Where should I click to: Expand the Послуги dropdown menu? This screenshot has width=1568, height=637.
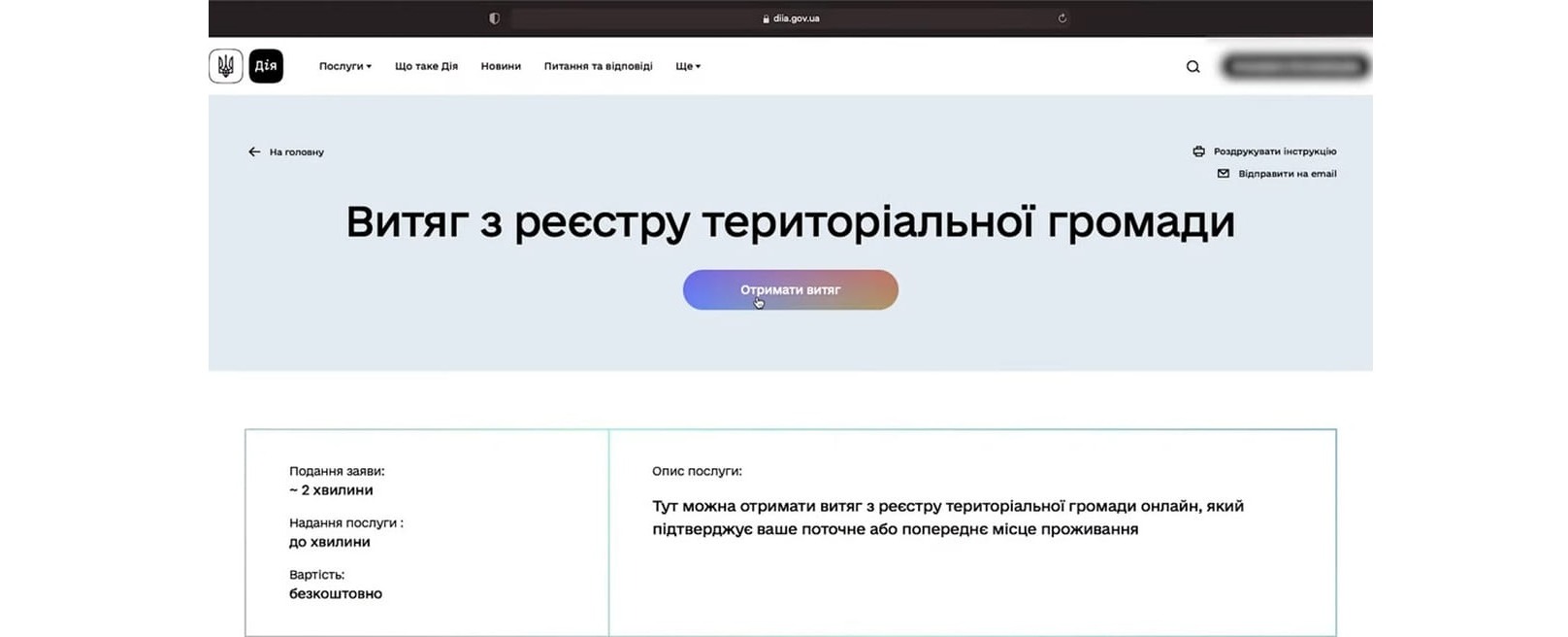(x=344, y=67)
